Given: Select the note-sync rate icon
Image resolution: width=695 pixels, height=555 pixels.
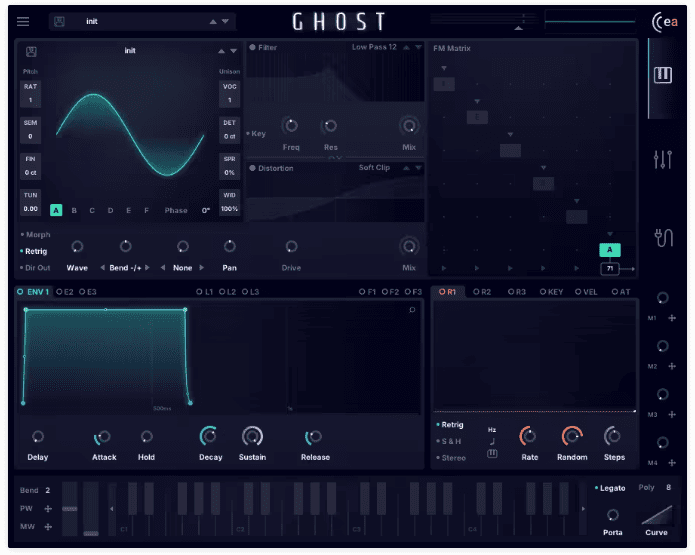Looking at the screenshot, I should (x=492, y=441).
